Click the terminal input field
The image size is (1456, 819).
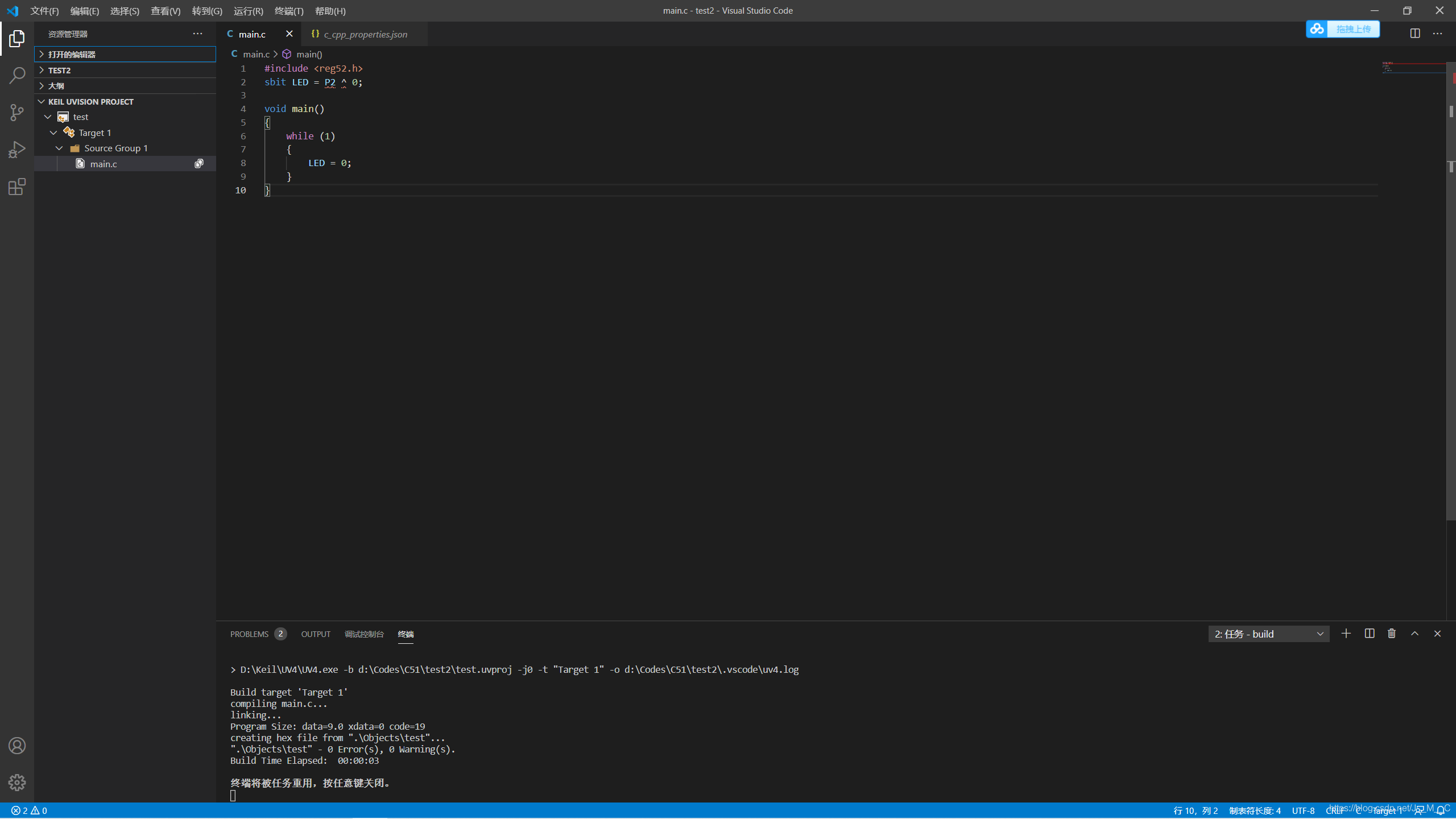click(x=233, y=794)
